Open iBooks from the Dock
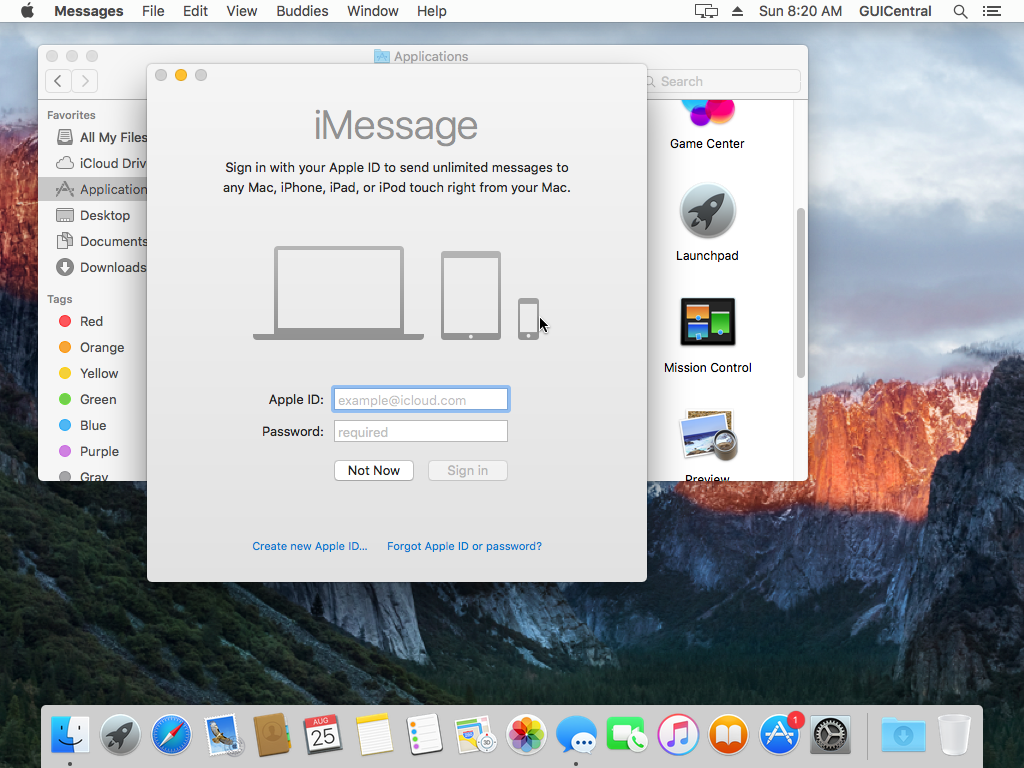 click(728, 735)
